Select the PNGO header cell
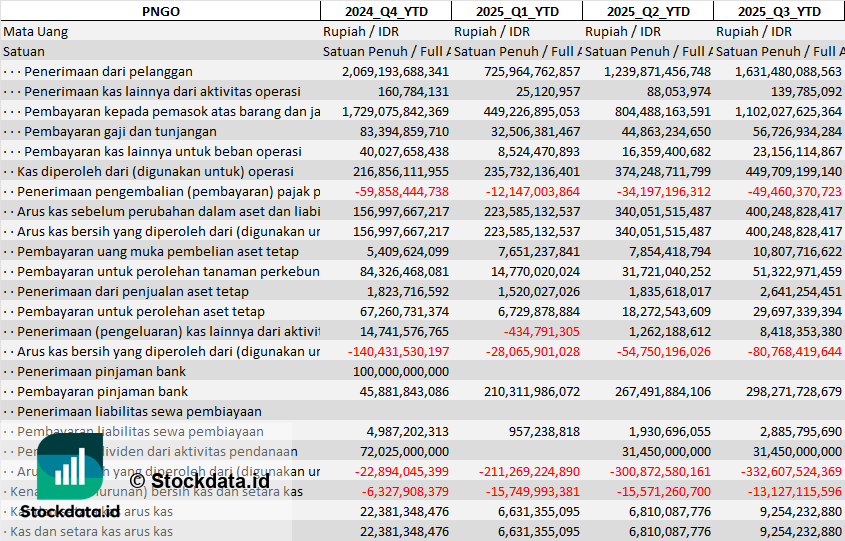845x541 pixels. [160, 11]
